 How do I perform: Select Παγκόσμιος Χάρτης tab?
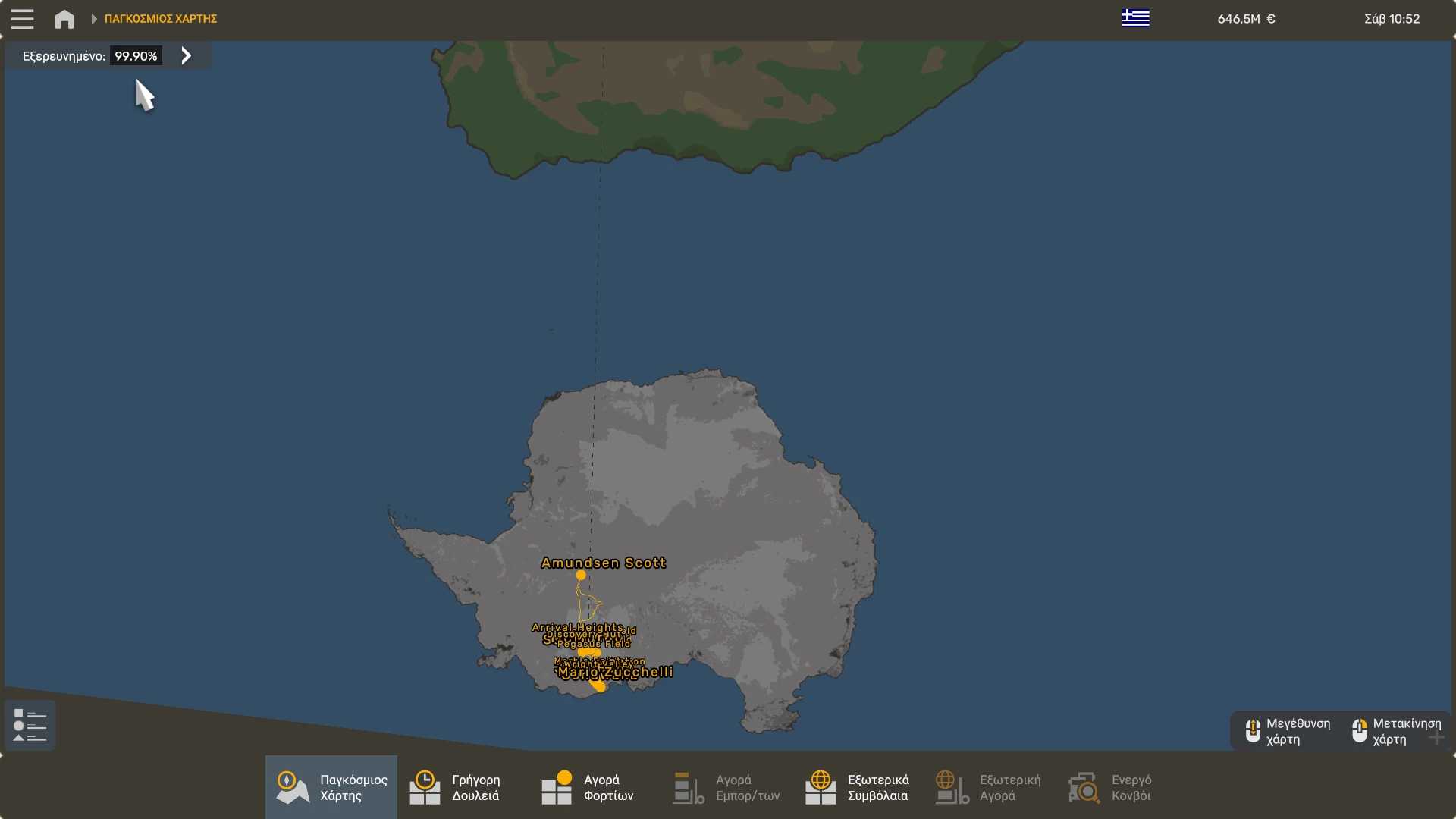pos(331,787)
